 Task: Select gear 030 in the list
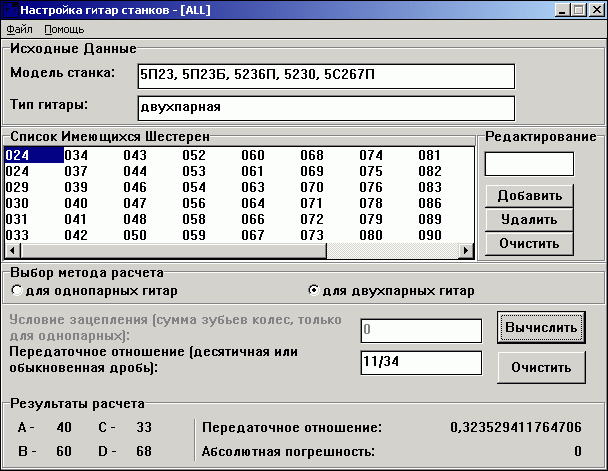[x=17, y=203]
